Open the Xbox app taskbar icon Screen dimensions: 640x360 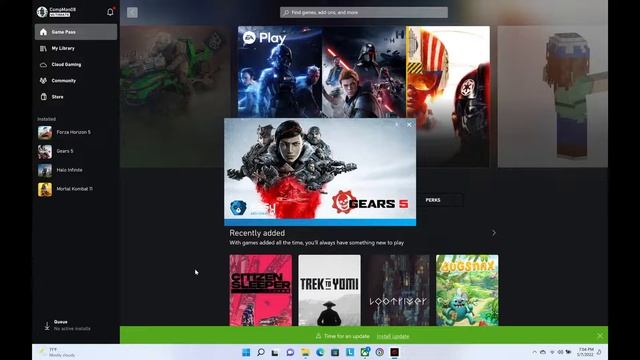tap(365, 352)
